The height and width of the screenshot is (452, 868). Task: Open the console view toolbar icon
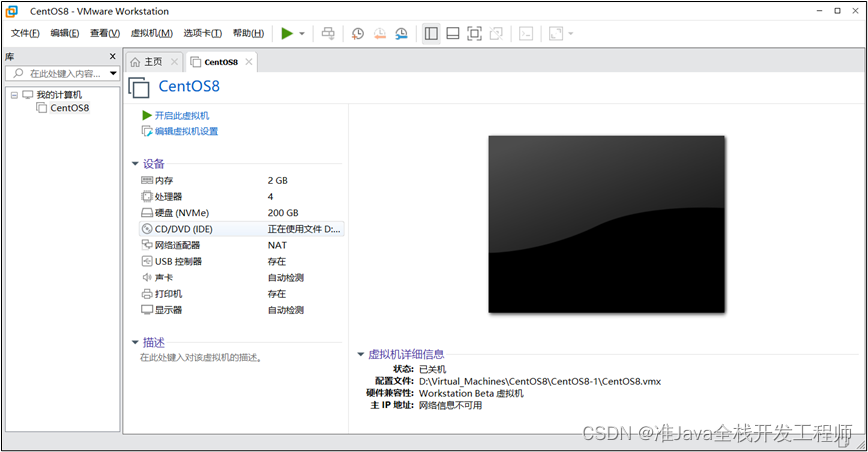click(526, 34)
